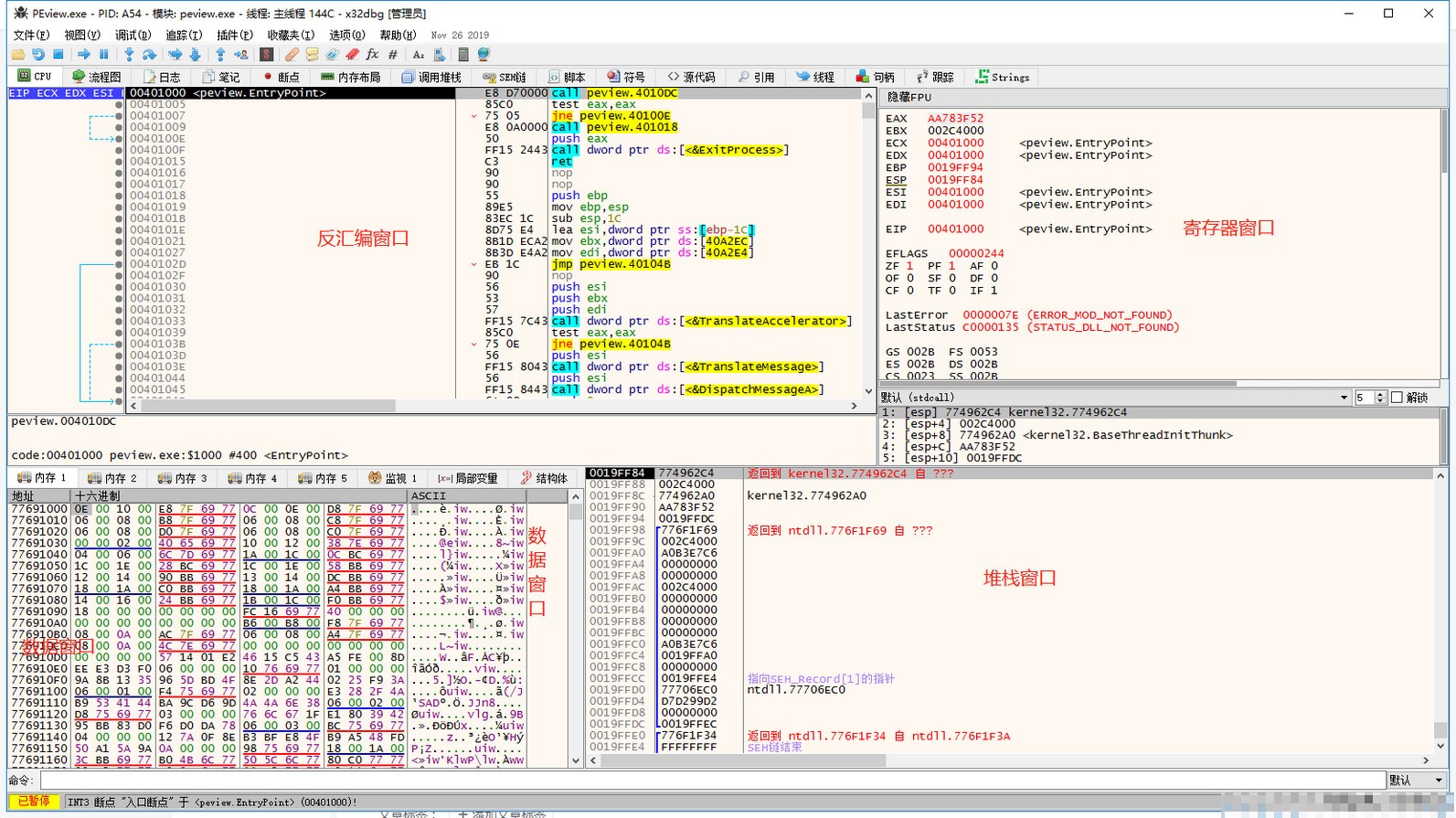The width and height of the screenshot is (1456, 818).
Task: Toggle the 解锁 checkbox in call panel
Action: pyautogui.click(x=1397, y=398)
